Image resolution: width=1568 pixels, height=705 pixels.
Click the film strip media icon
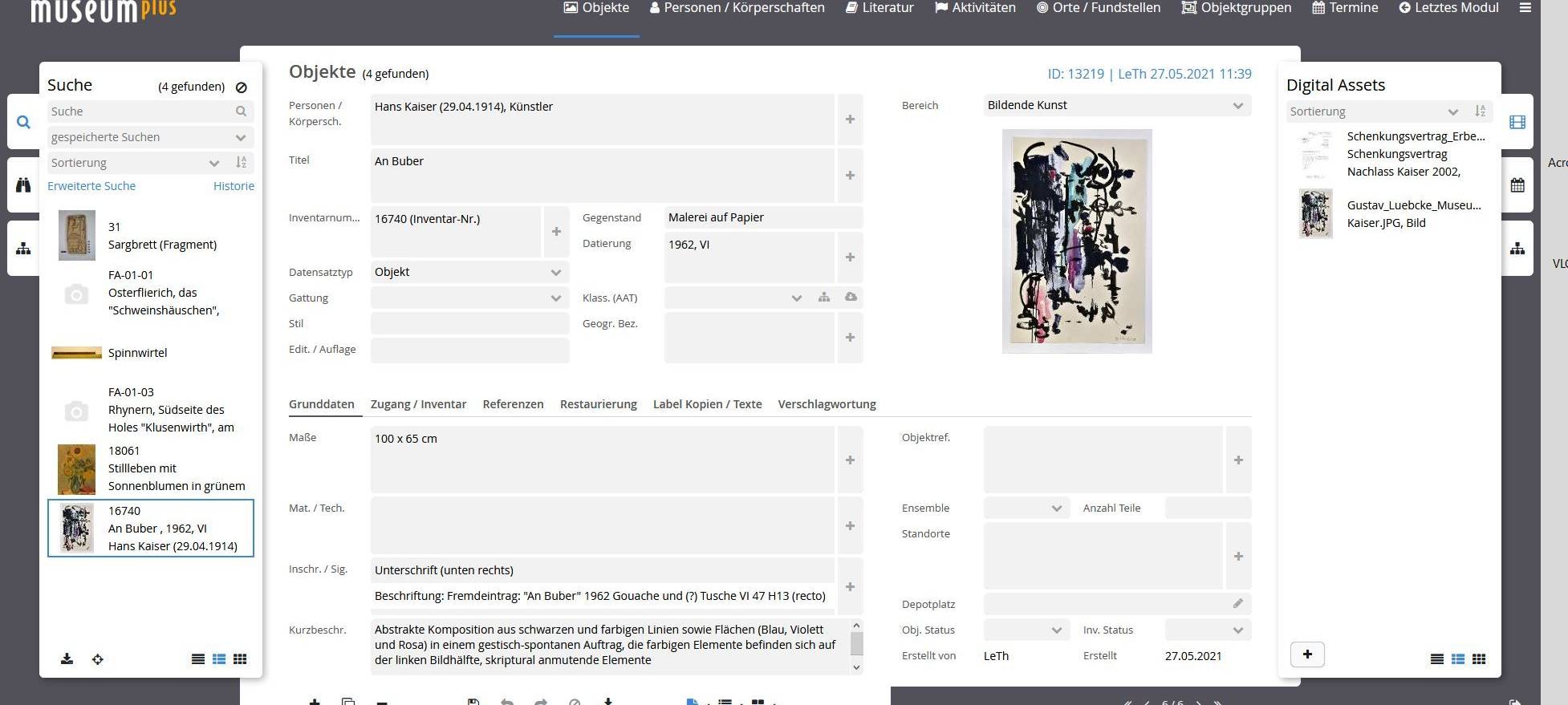1517,122
